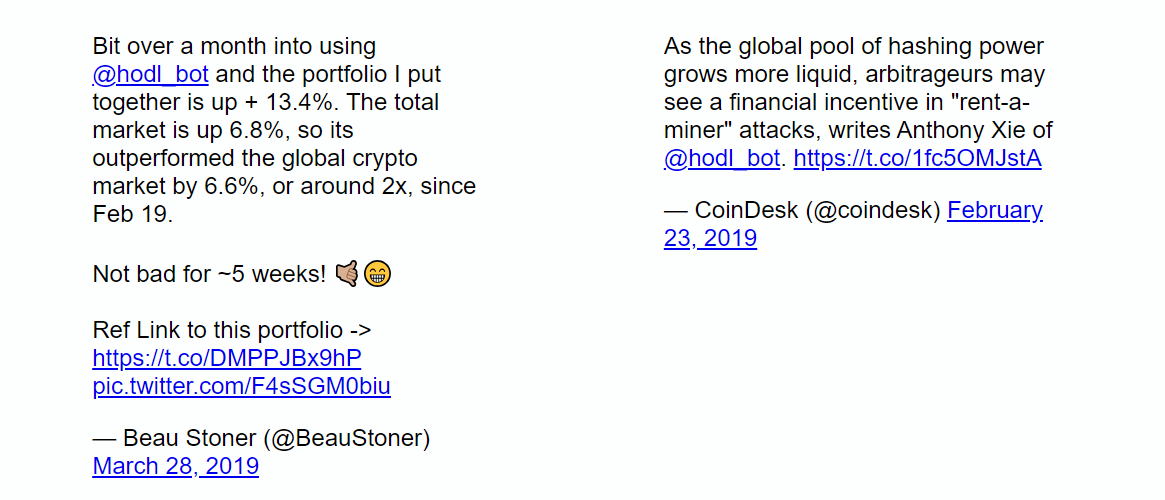The height and width of the screenshot is (500, 1165).
Task: Click the "Not bad for ~5 weeks!" text
Action: [x=210, y=274]
